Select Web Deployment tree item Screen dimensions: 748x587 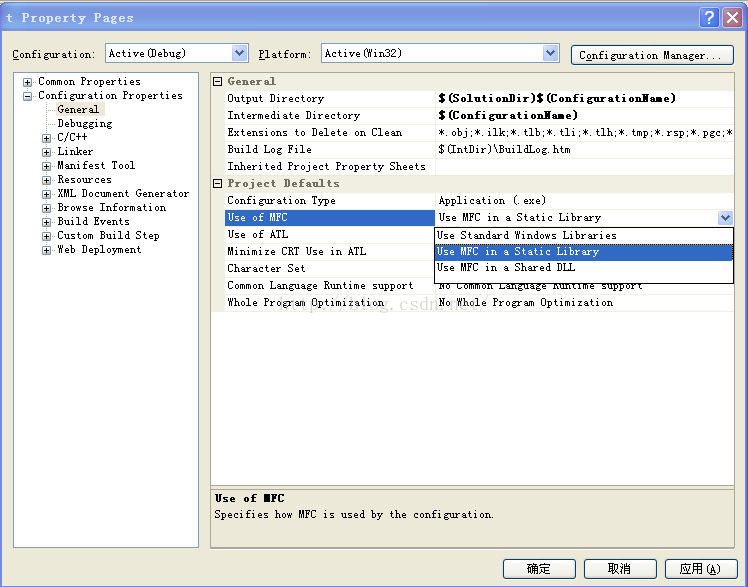[99, 249]
